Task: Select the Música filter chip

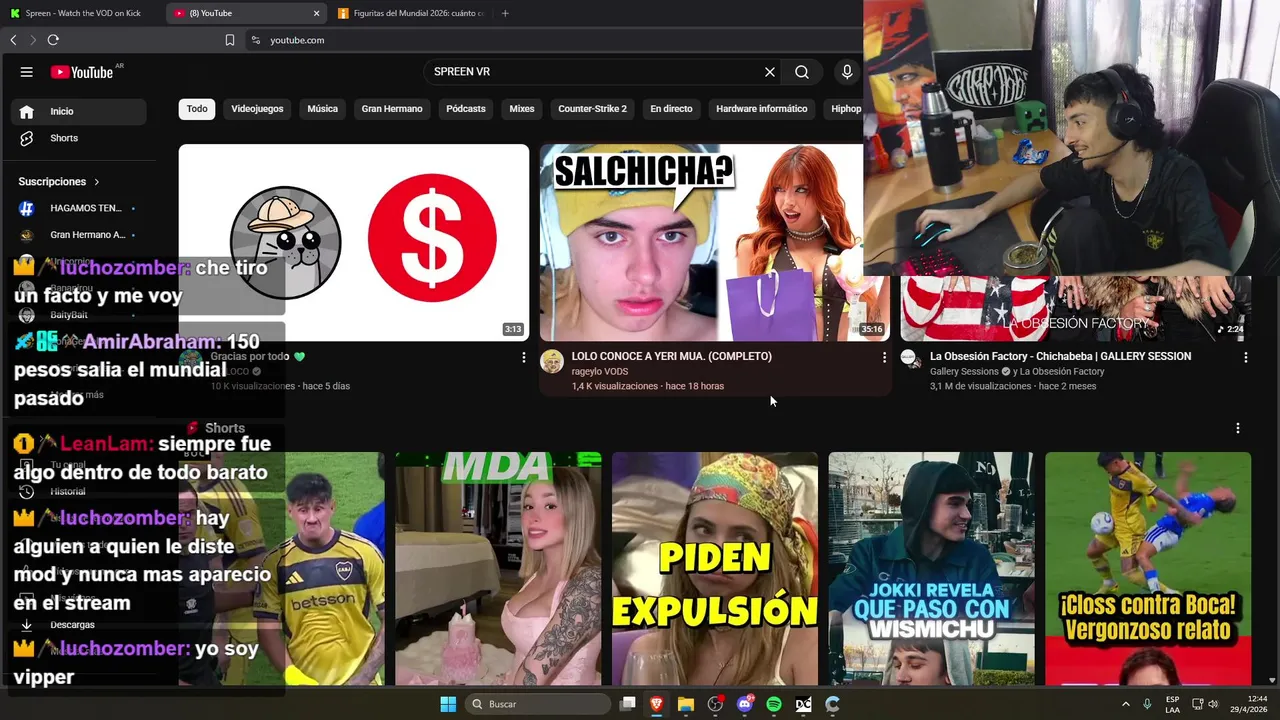Action: click(x=322, y=109)
